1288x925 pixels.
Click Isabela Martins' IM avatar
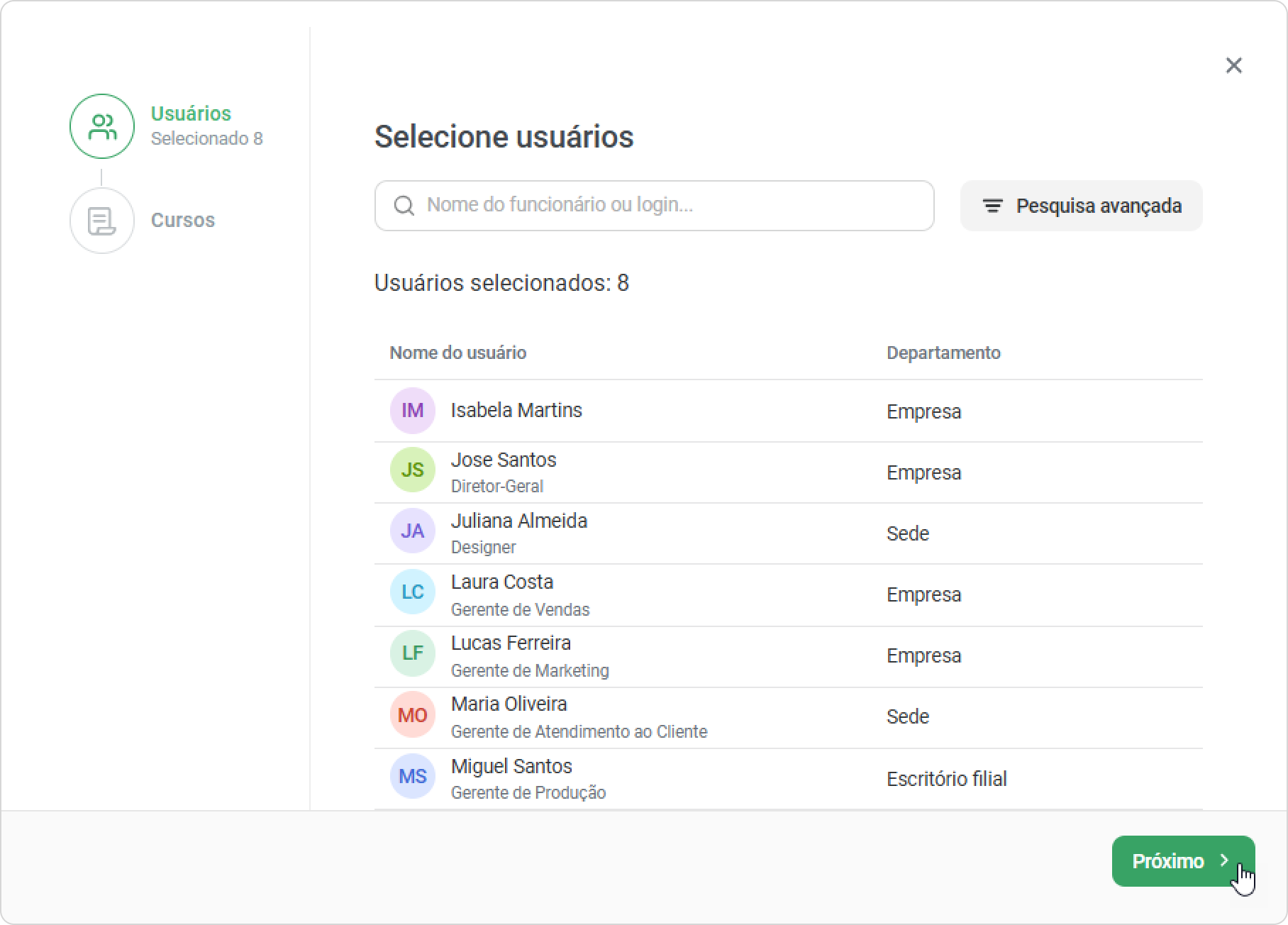tap(413, 411)
